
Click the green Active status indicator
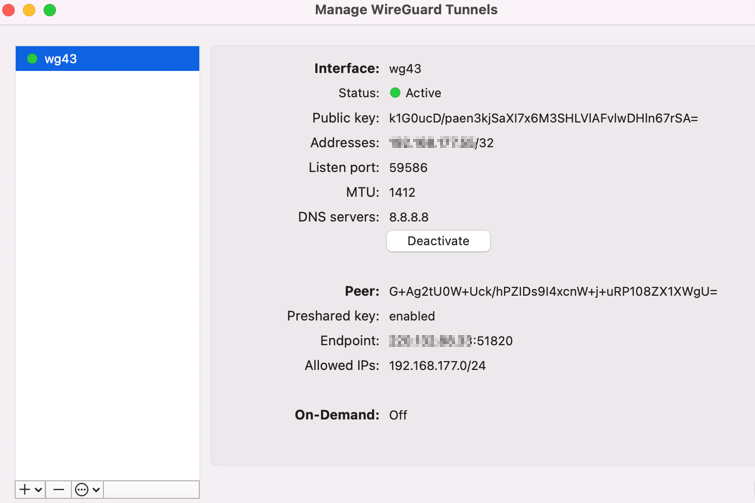[395, 92]
